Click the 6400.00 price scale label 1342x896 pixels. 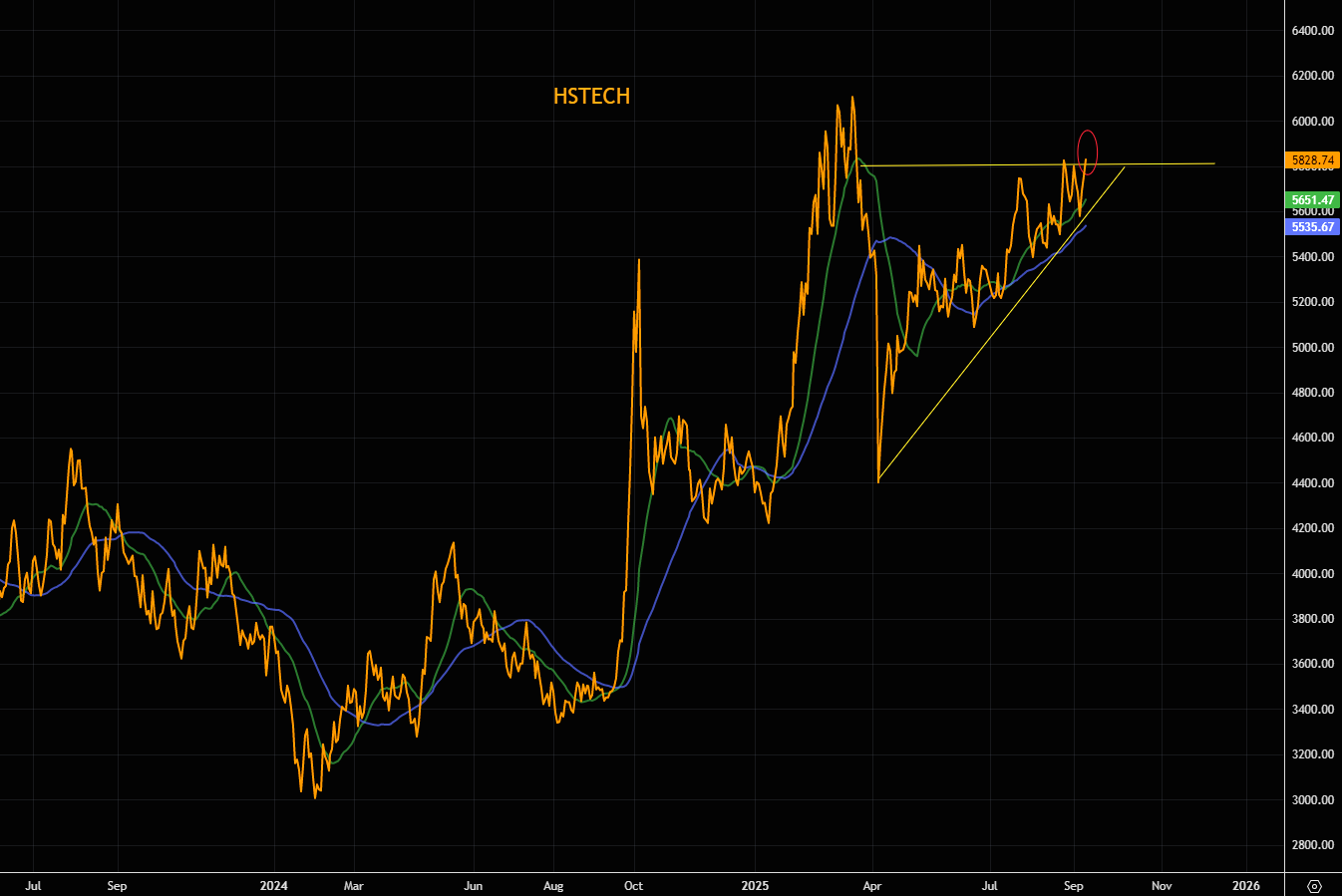[x=1312, y=31]
